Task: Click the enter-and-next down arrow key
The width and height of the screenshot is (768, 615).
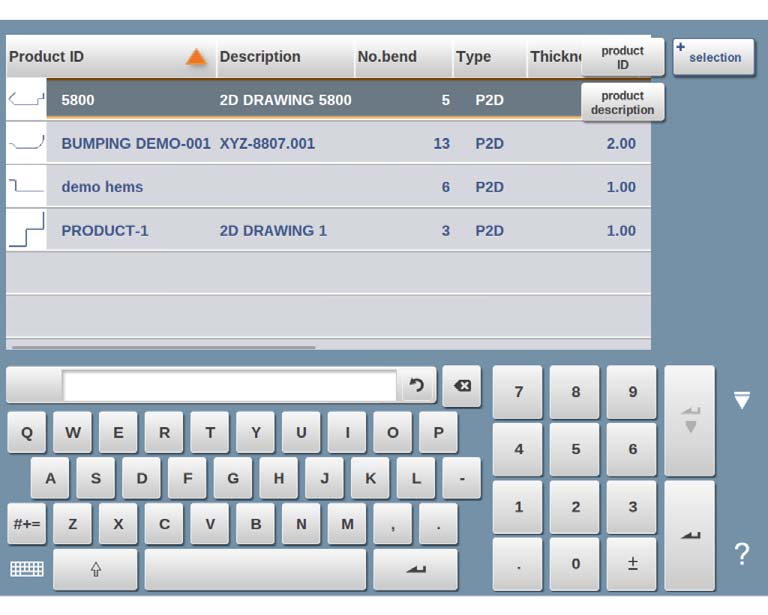Action: (x=690, y=420)
